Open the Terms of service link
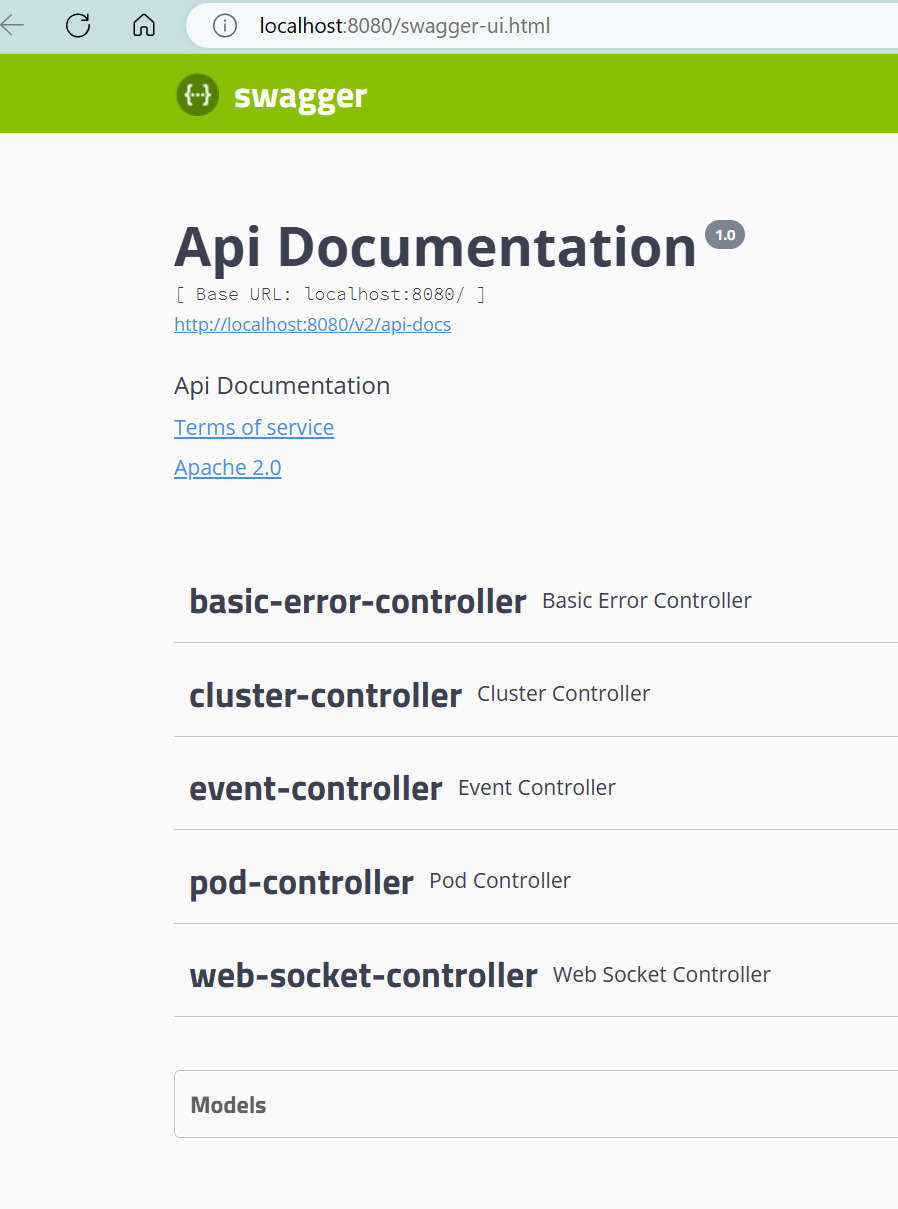898x1209 pixels. point(254,427)
